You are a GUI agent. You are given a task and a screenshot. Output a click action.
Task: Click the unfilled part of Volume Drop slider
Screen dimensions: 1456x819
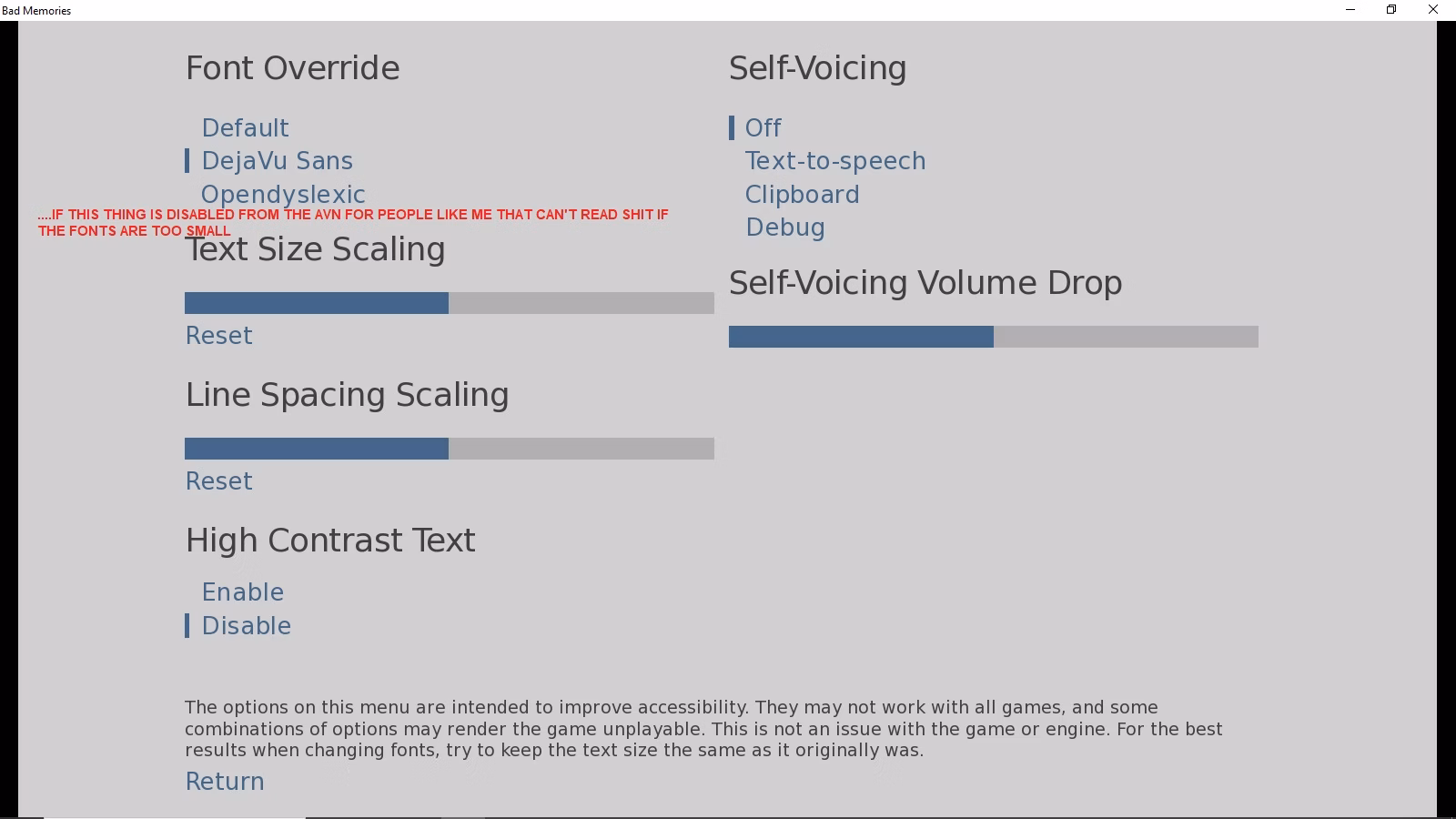[x=1126, y=337]
